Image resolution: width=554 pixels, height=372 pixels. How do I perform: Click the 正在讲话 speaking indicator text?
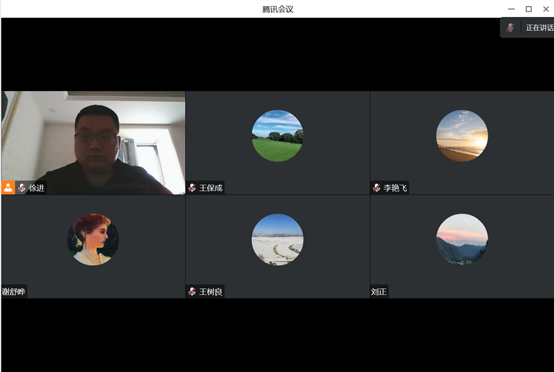540,28
